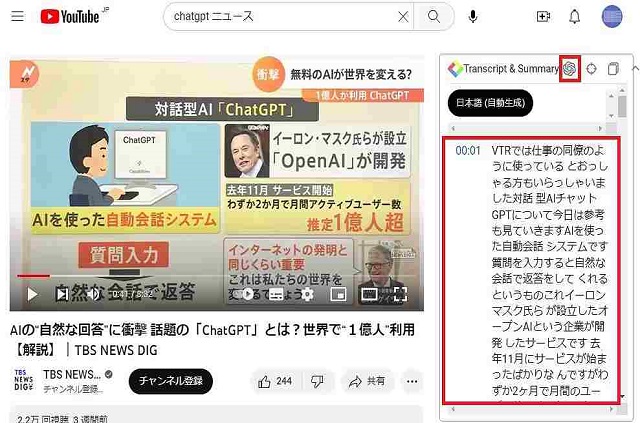Image resolution: width=640 pixels, height=423 pixels.
Task: Click the transcript text starting VTRでは仕事の同僚
Action: [549, 270]
